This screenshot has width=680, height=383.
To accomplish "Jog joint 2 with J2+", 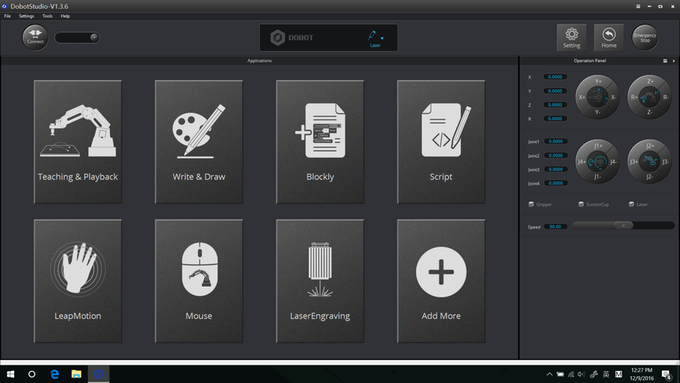I will tap(650, 146).
